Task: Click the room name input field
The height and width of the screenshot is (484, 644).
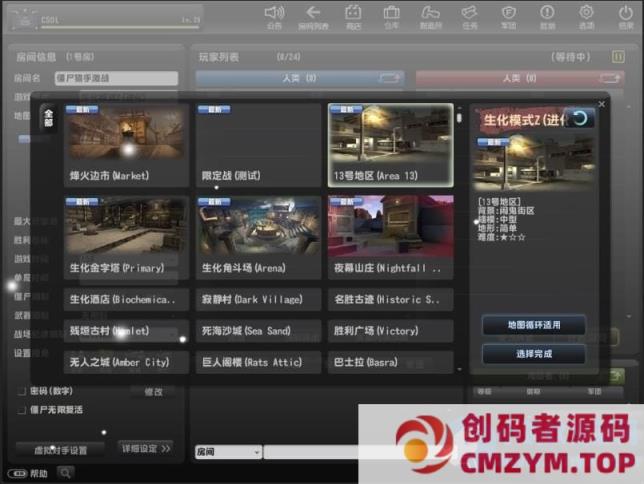Action: (116, 78)
